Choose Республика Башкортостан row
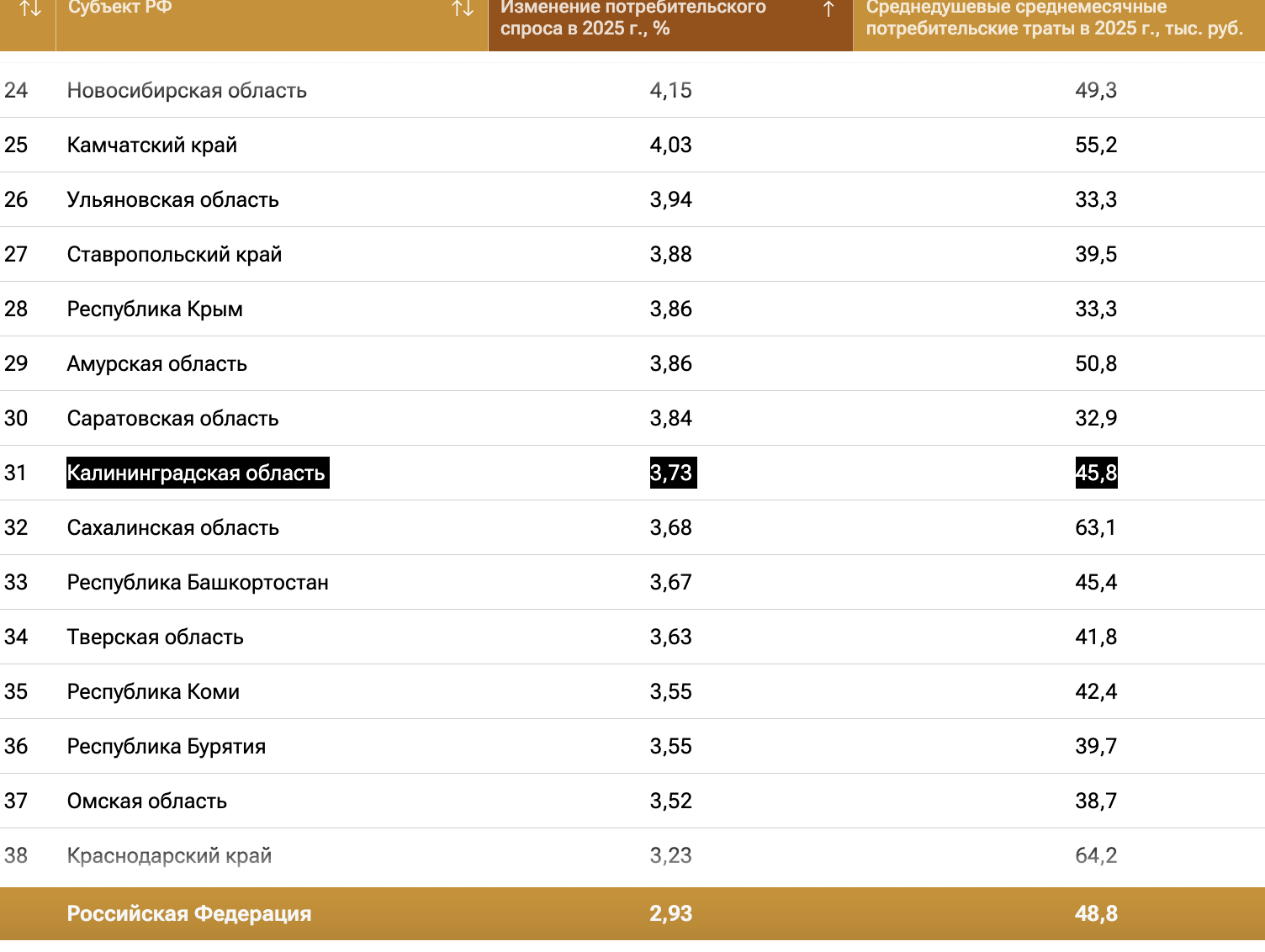Image resolution: width=1265 pixels, height=952 pixels. 198,582
